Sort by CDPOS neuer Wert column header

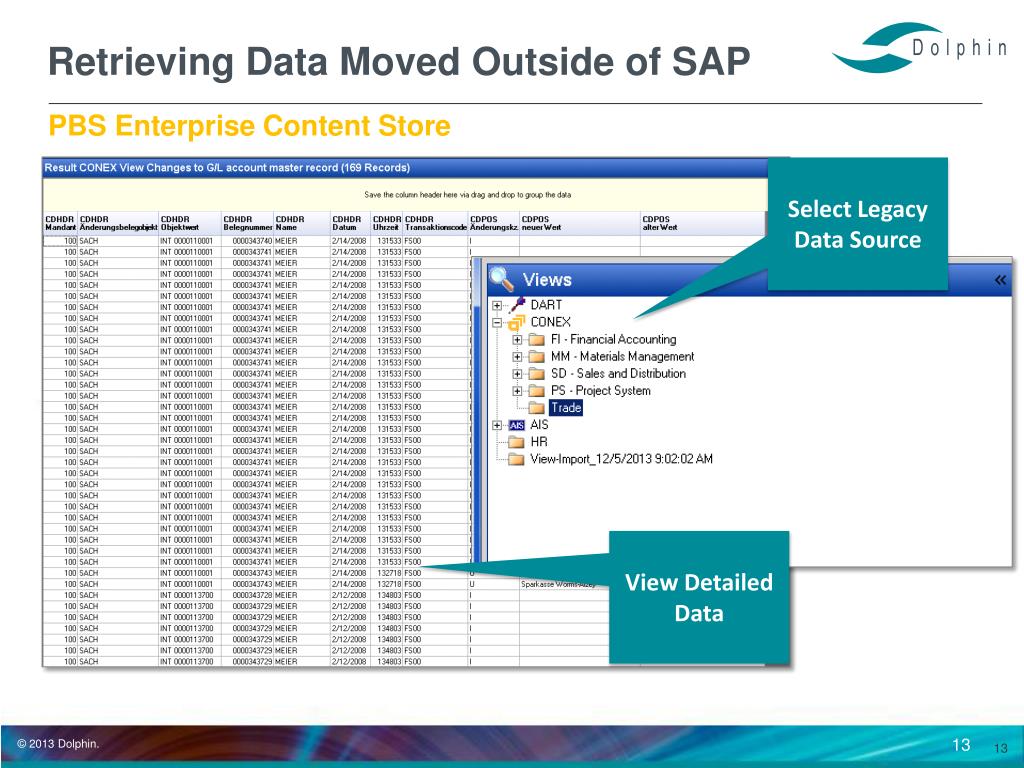580,223
